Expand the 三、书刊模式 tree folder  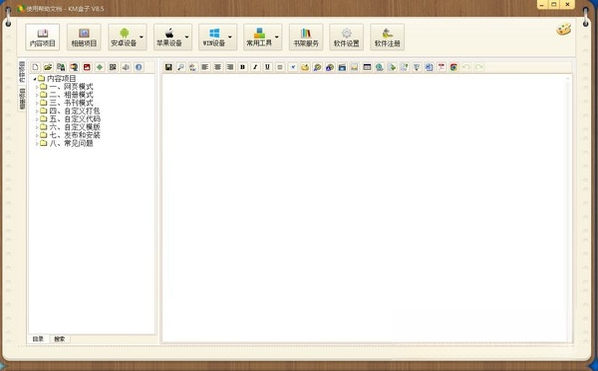click(37, 103)
